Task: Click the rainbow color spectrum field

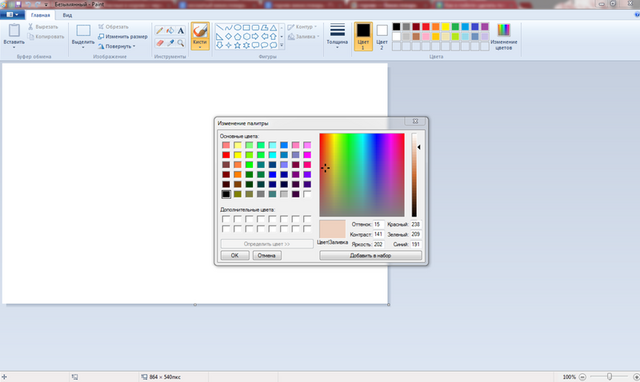Action: [362, 175]
